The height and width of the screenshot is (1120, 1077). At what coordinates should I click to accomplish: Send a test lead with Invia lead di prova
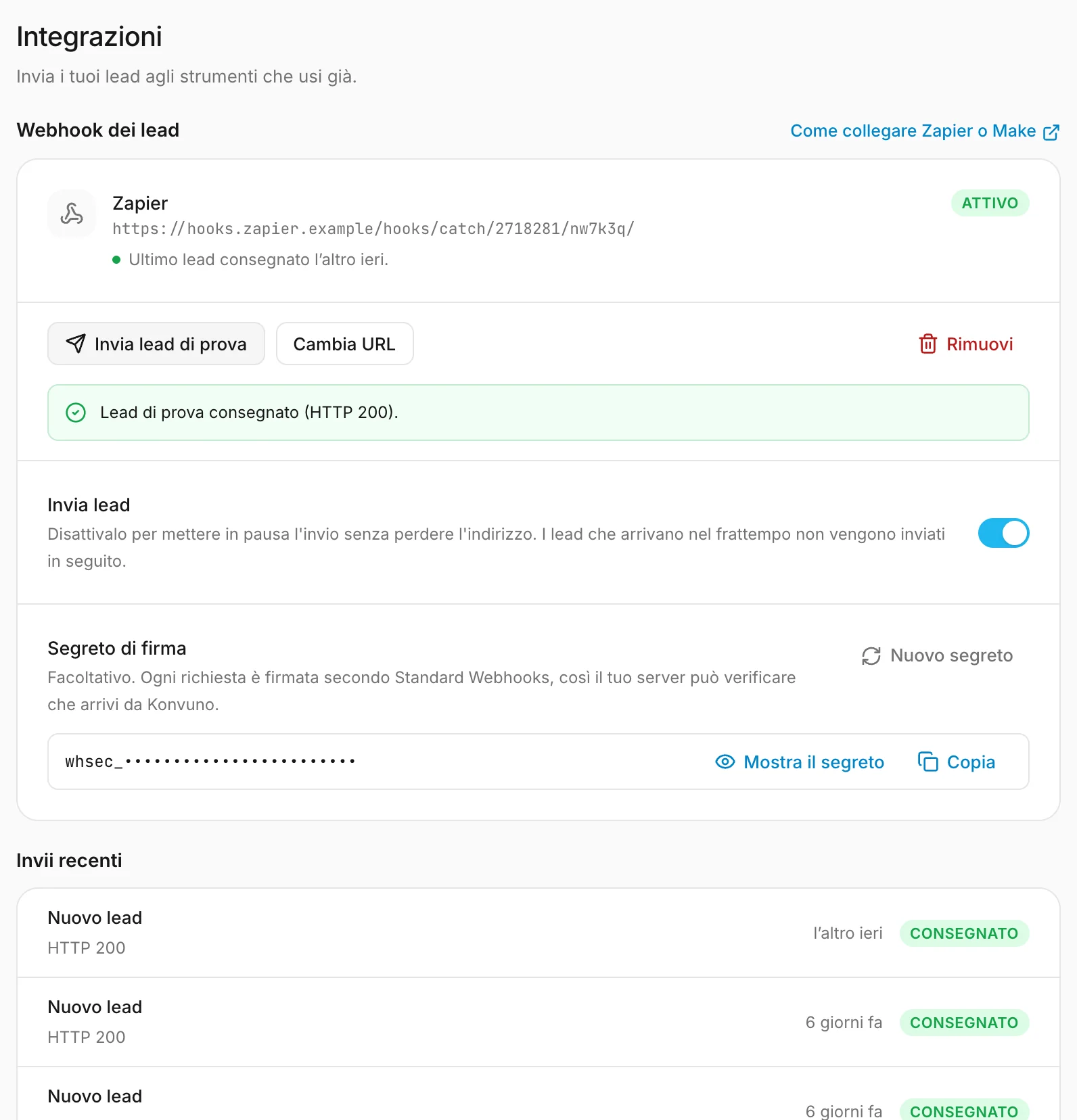156,344
